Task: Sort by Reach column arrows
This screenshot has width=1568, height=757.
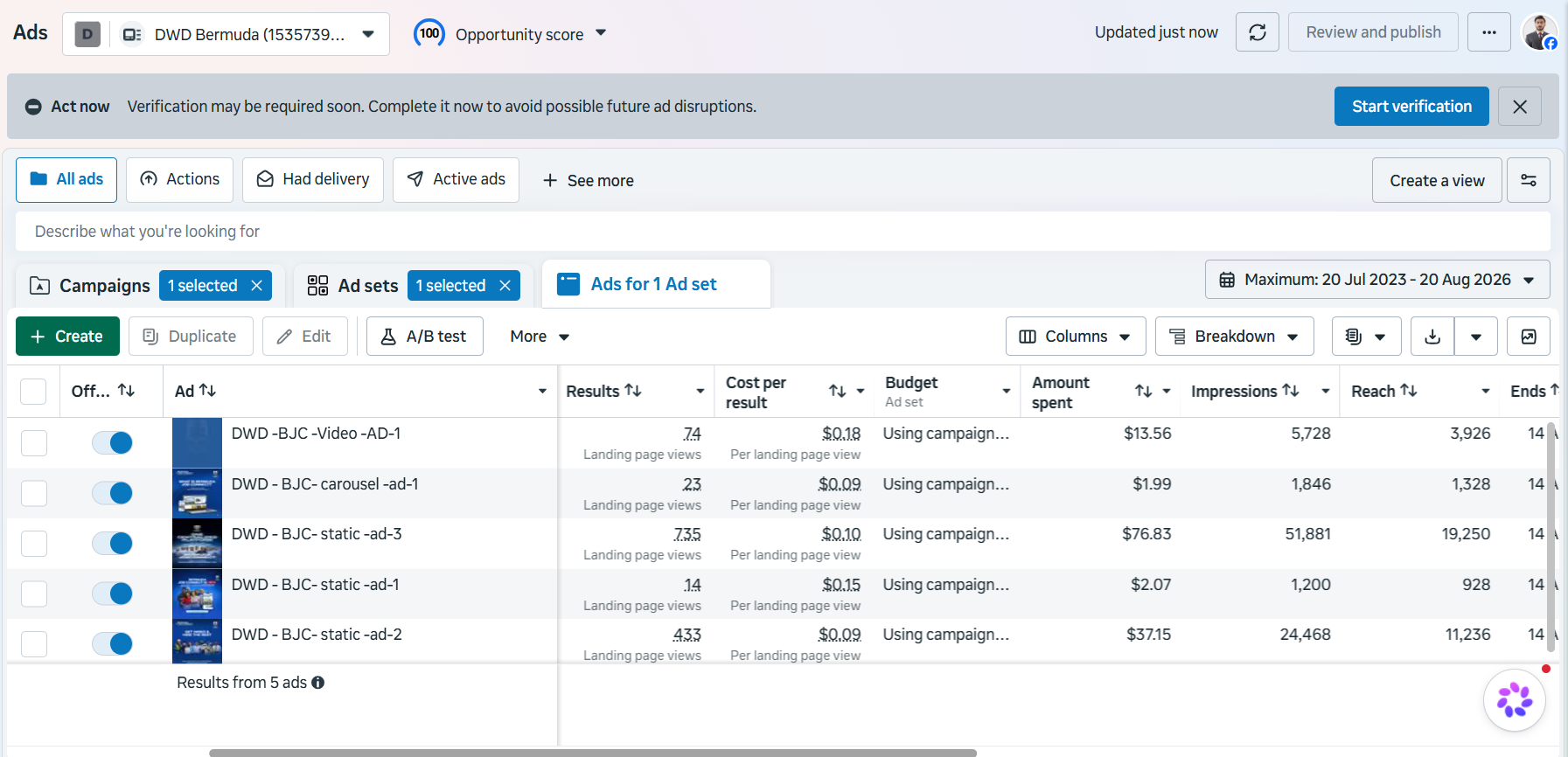Action: point(1409,391)
